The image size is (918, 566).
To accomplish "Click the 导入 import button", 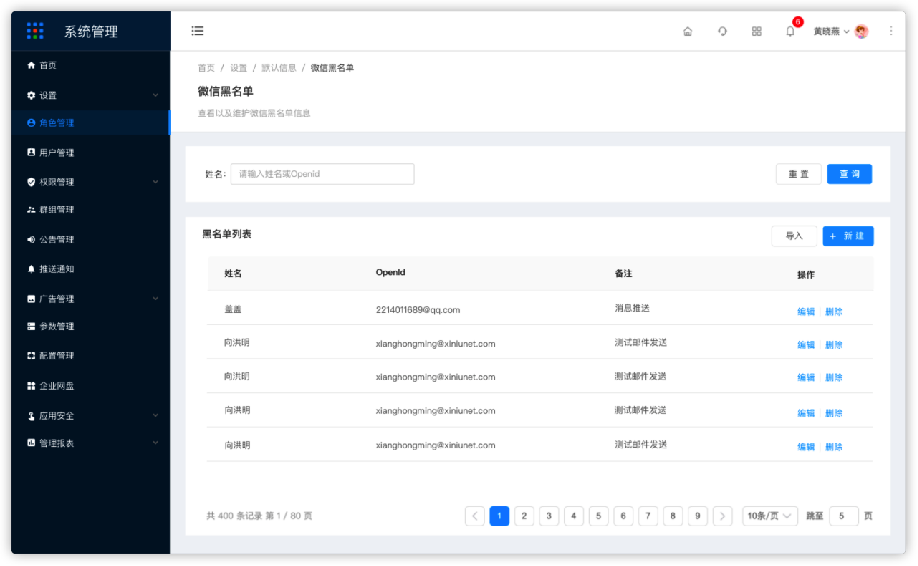I will [x=794, y=236].
